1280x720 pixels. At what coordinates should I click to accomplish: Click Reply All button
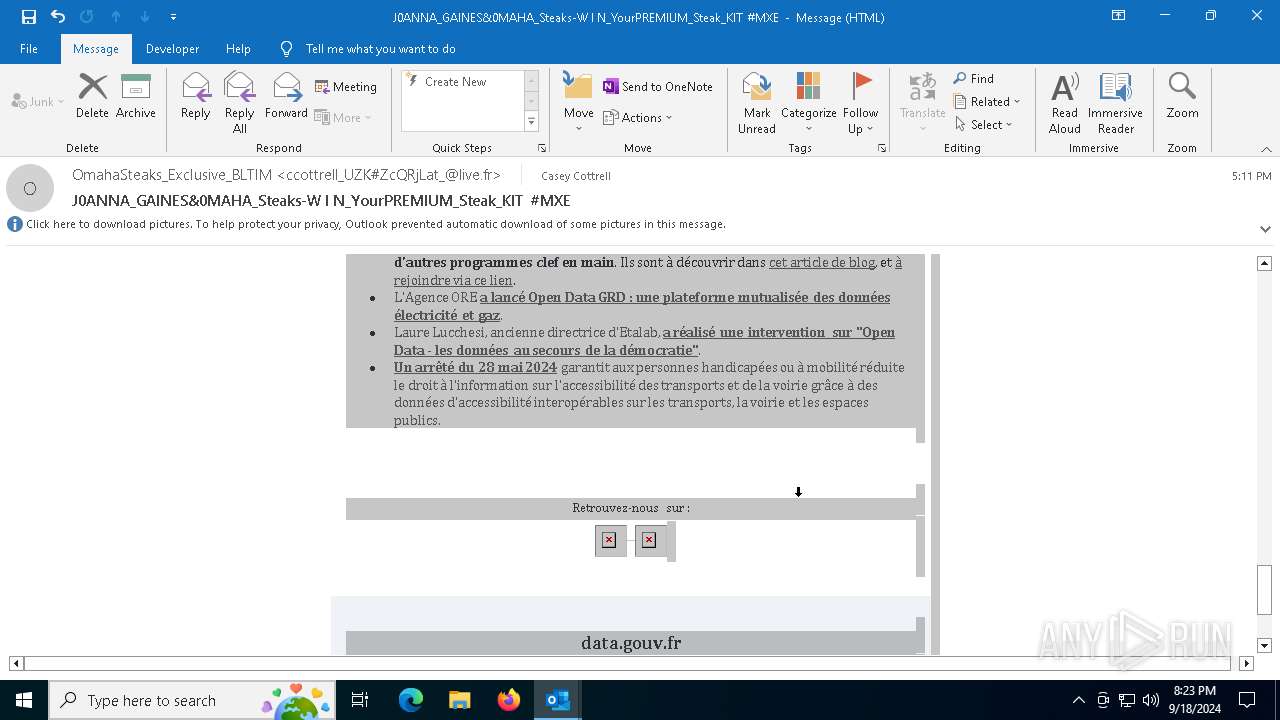tap(240, 102)
